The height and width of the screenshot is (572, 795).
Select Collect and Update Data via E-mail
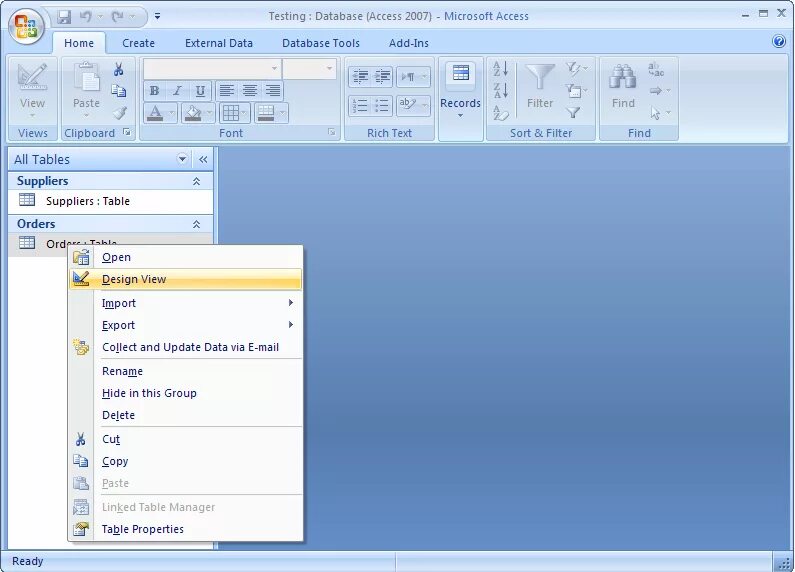tap(186, 347)
